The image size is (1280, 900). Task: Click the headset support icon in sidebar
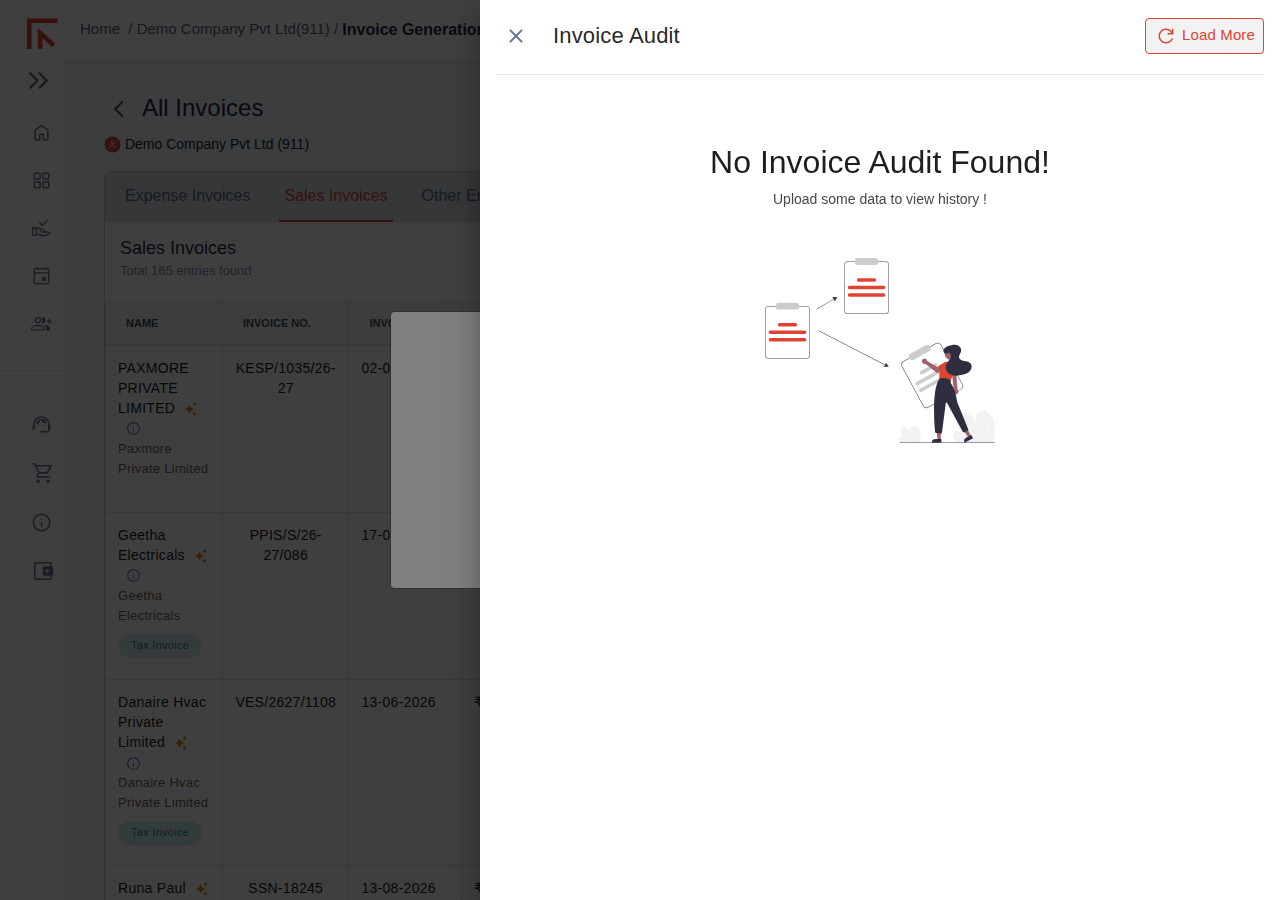(x=41, y=424)
